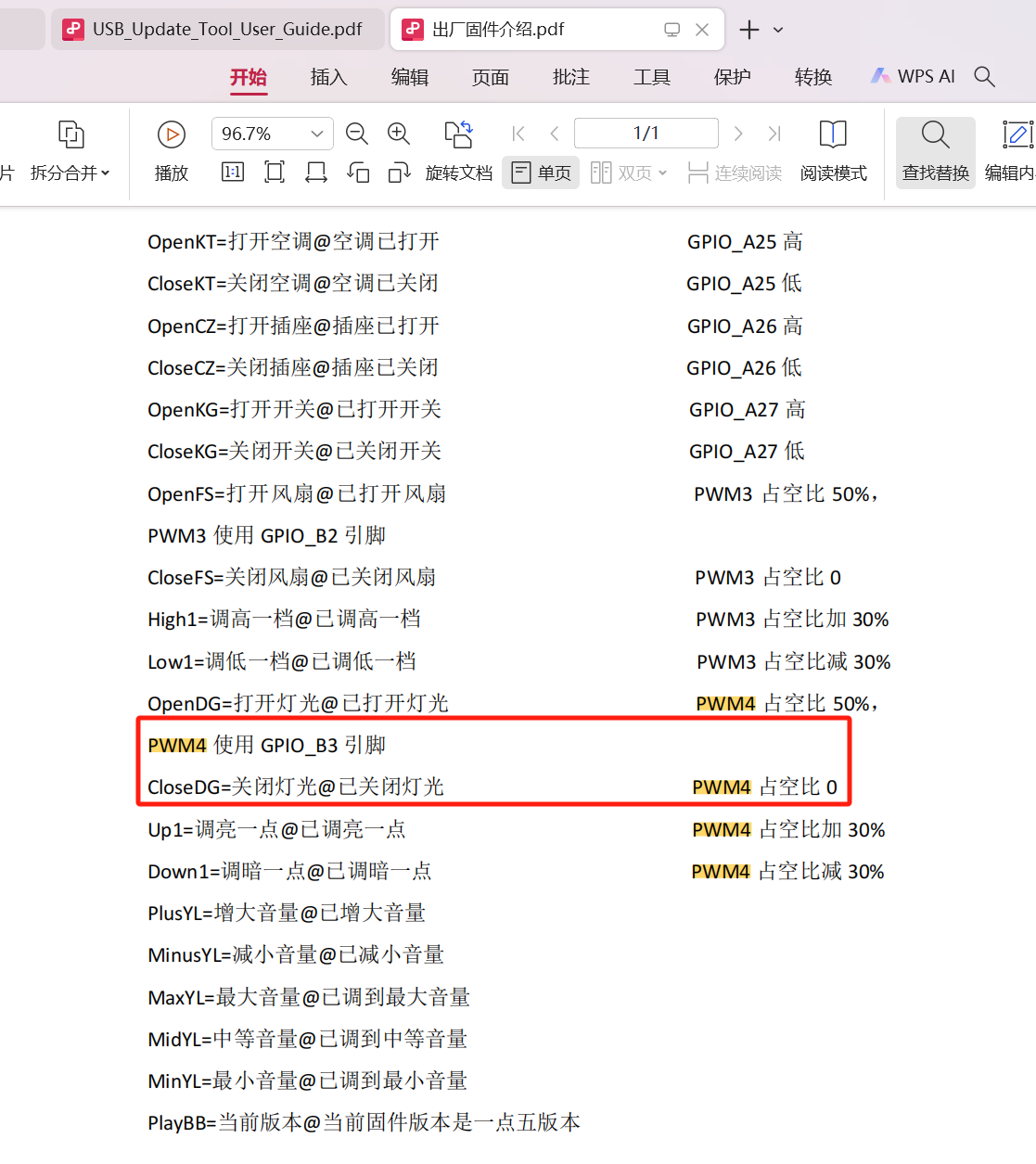Click the zoom in magnifier icon
Screen dimensions: 1036x1164
(x=399, y=134)
